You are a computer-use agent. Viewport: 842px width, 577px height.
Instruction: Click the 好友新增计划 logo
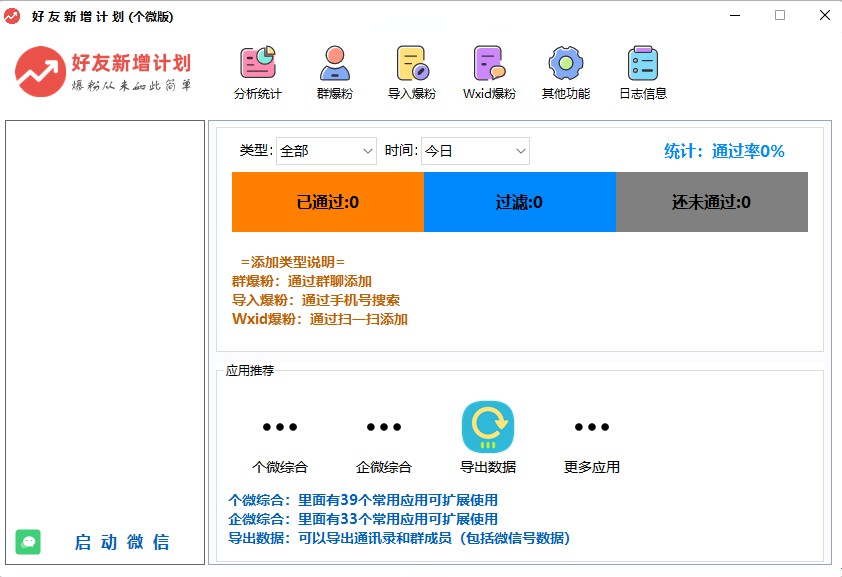point(103,72)
